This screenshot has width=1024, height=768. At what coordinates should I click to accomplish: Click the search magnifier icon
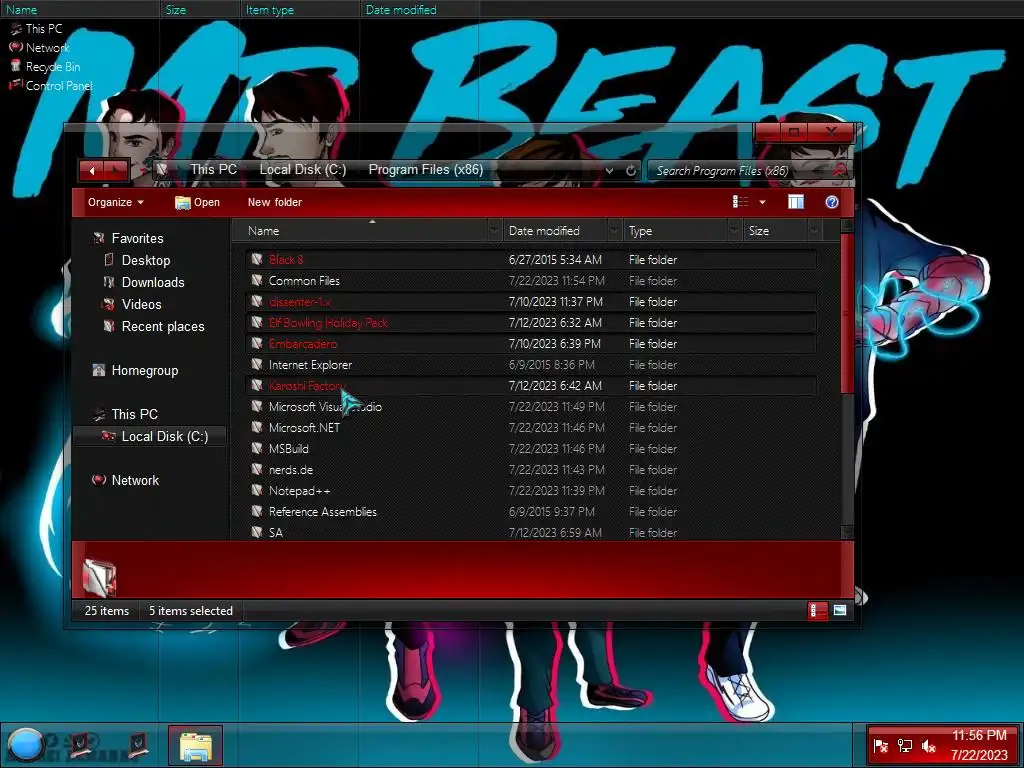click(840, 170)
